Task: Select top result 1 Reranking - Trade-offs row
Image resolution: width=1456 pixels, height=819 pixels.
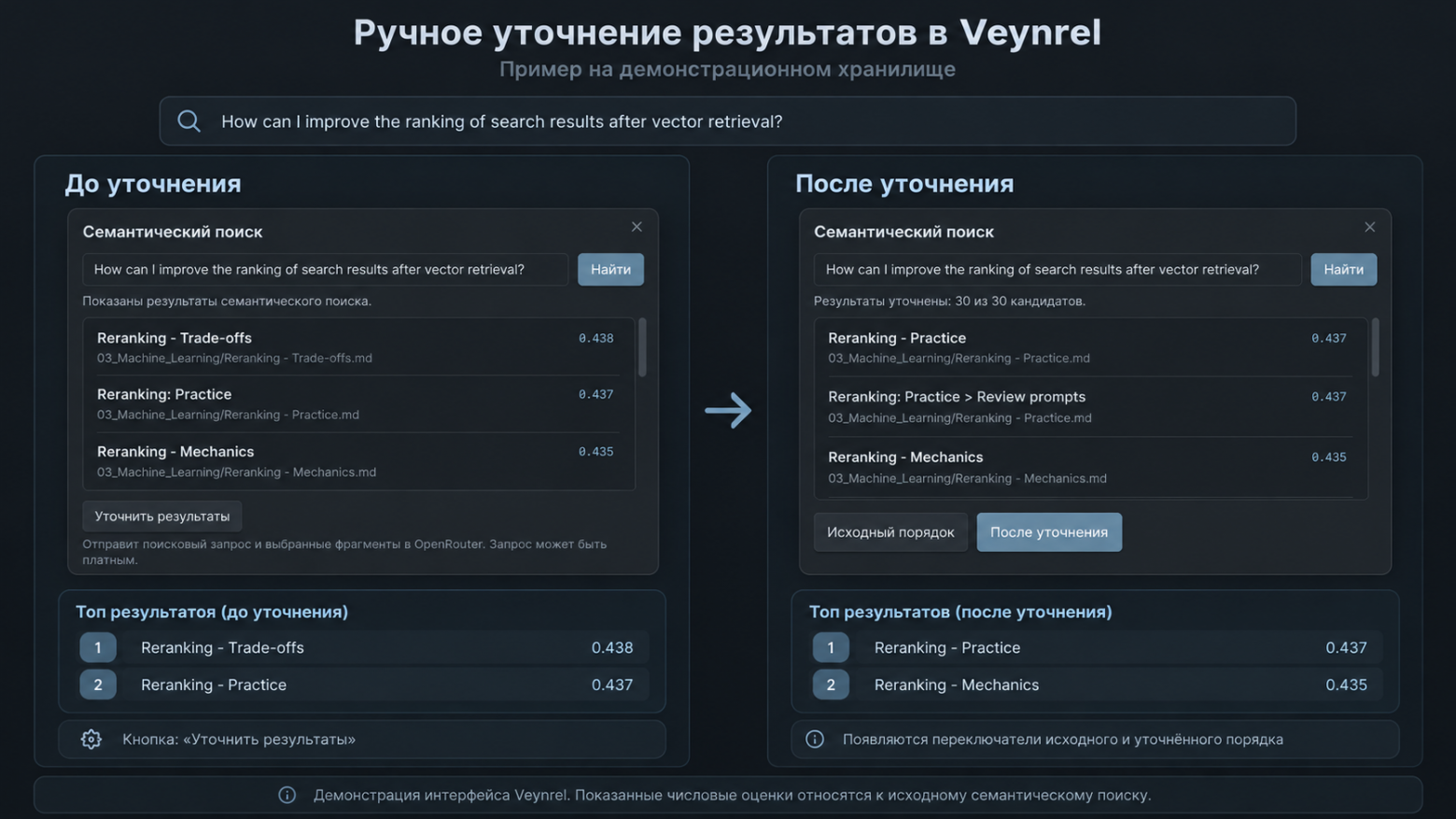Action: (x=362, y=647)
